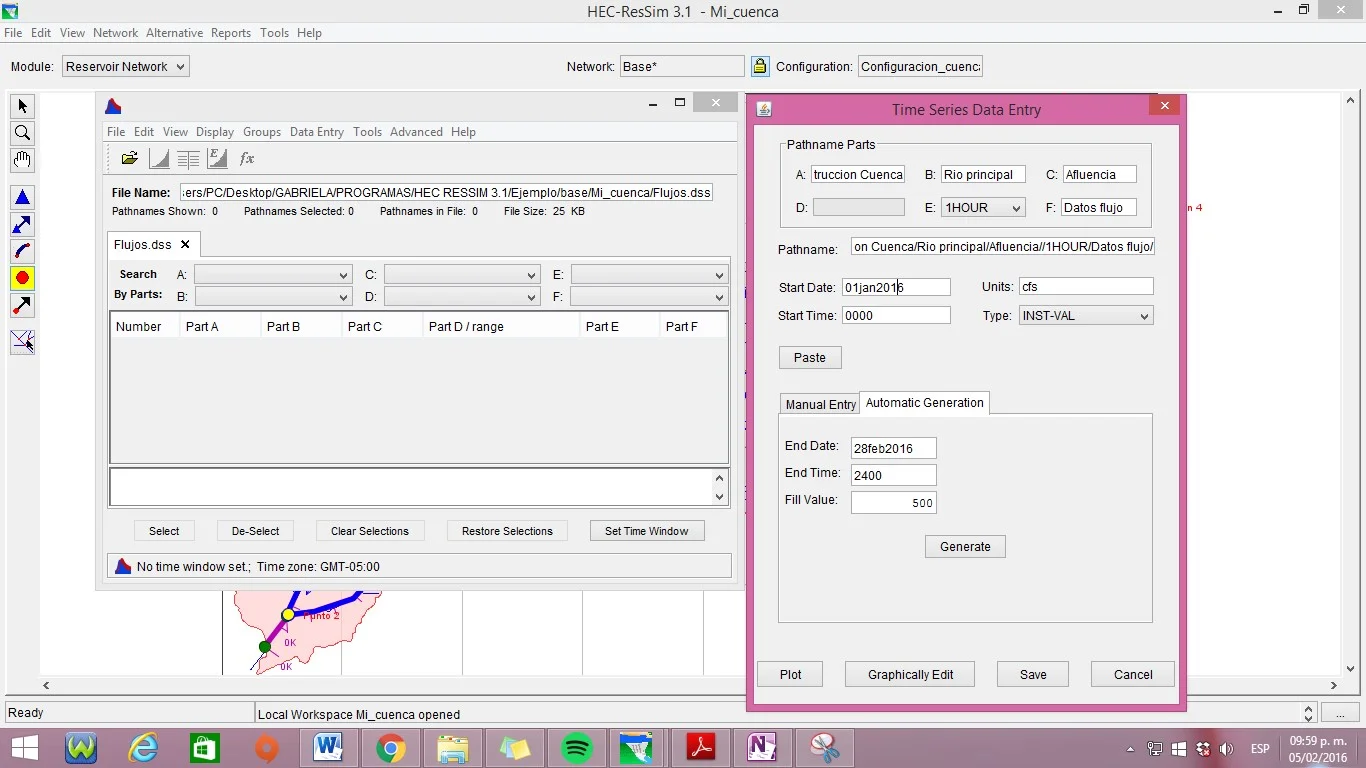Image resolution: width=1366 pixels, height=768 pixels.
Task: Switch to the Automatic Generation tab
Action: point(925,402)
